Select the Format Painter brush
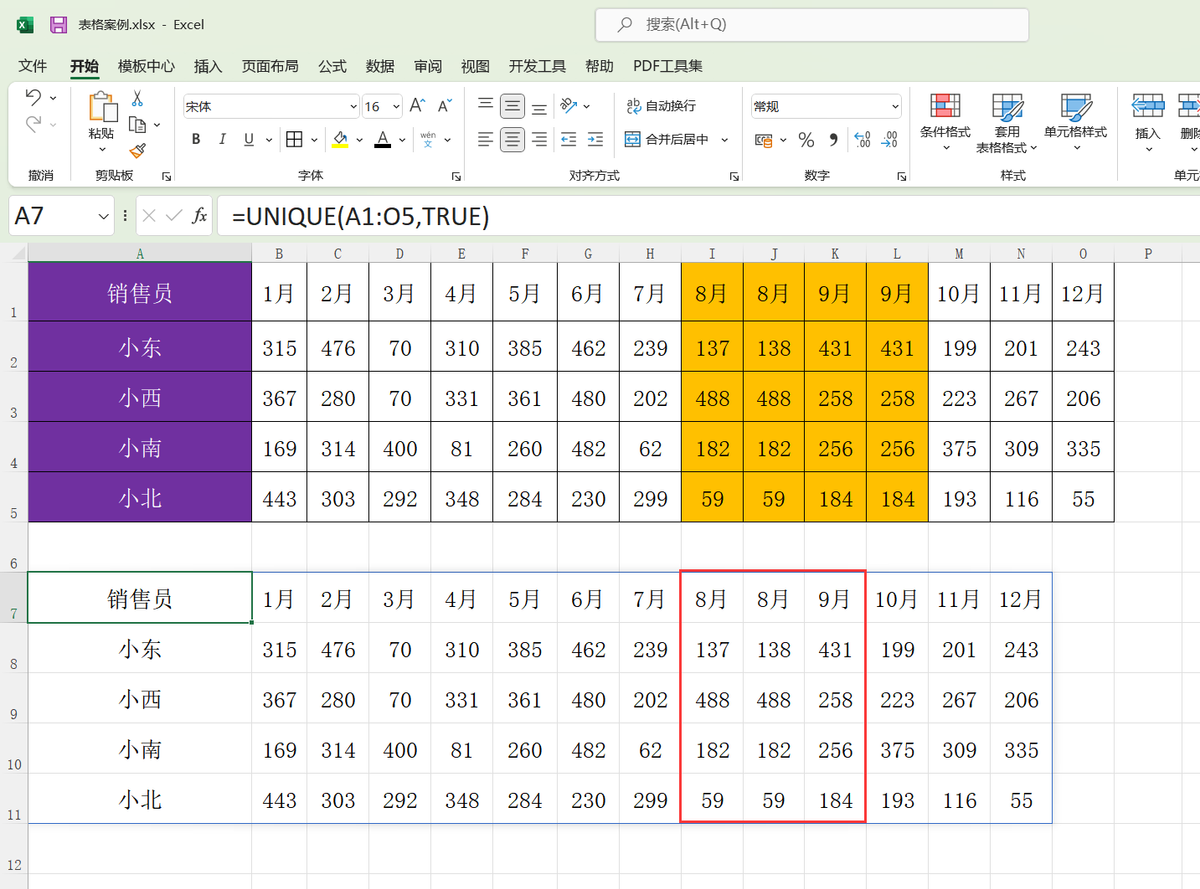Image resolution: width=1200 pixels, height=889 pixels. [x=137, y=151]
